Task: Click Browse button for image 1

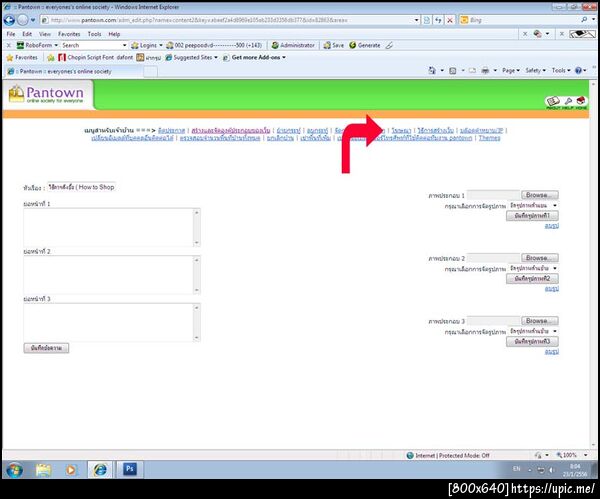Action: pyautogui.click(x=540, y=195)
